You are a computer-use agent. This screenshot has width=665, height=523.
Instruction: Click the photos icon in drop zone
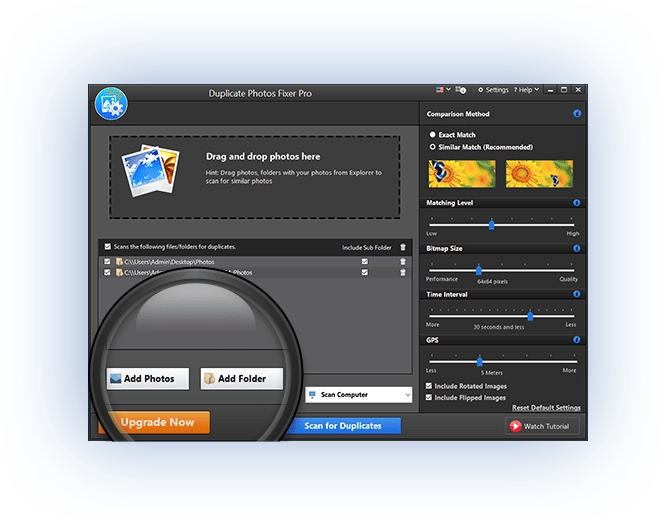(x=150, y=171)
